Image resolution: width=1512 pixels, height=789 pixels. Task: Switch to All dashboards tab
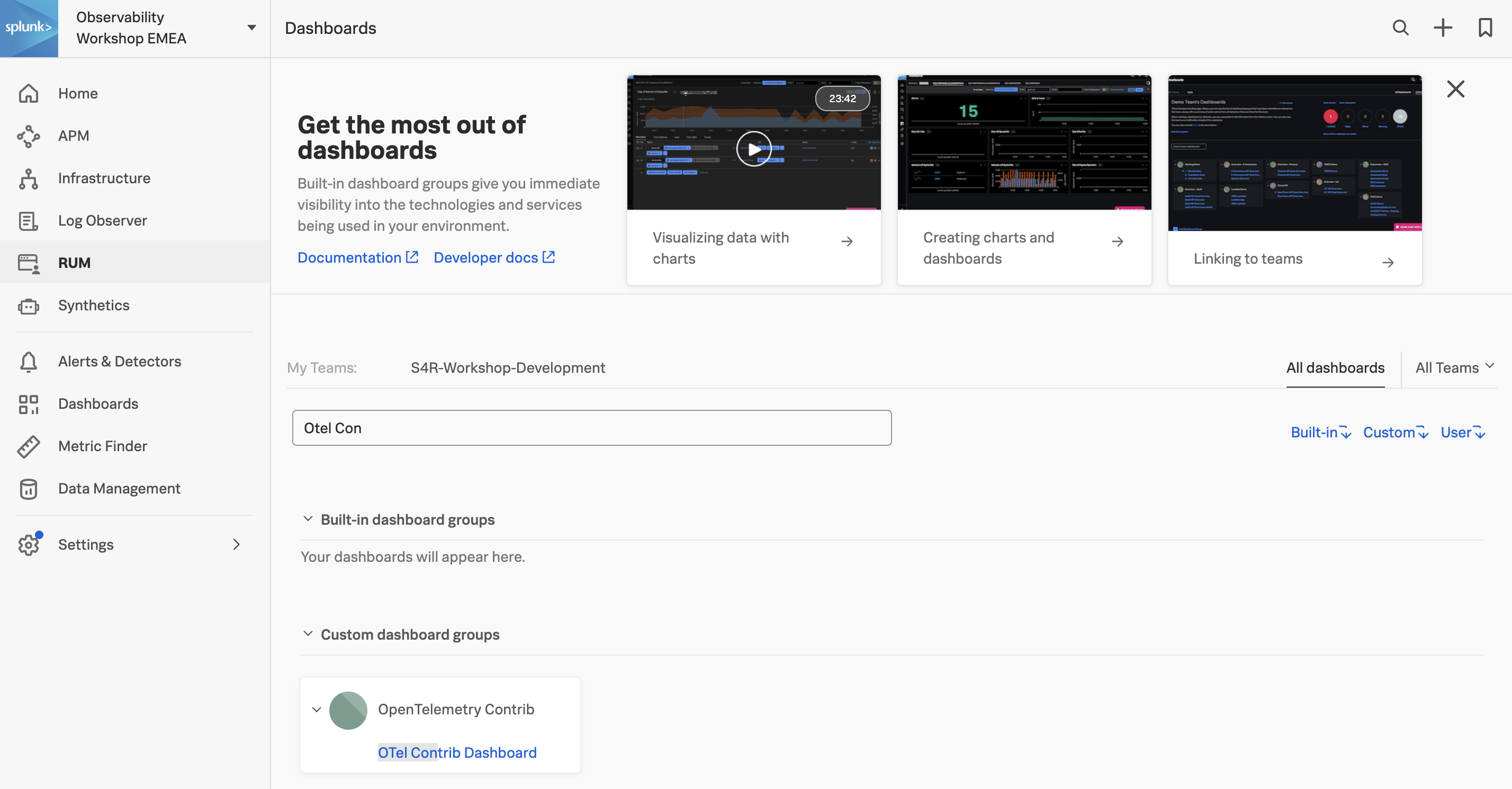pyautogui.click(x=1336, y=367)
